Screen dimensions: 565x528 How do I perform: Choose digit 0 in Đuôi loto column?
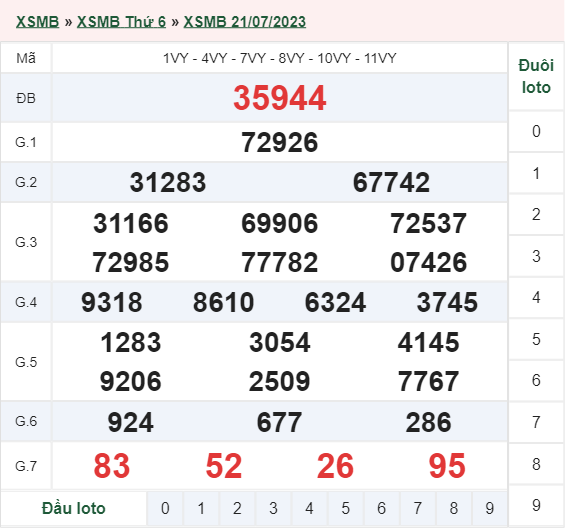coord(536,131)
